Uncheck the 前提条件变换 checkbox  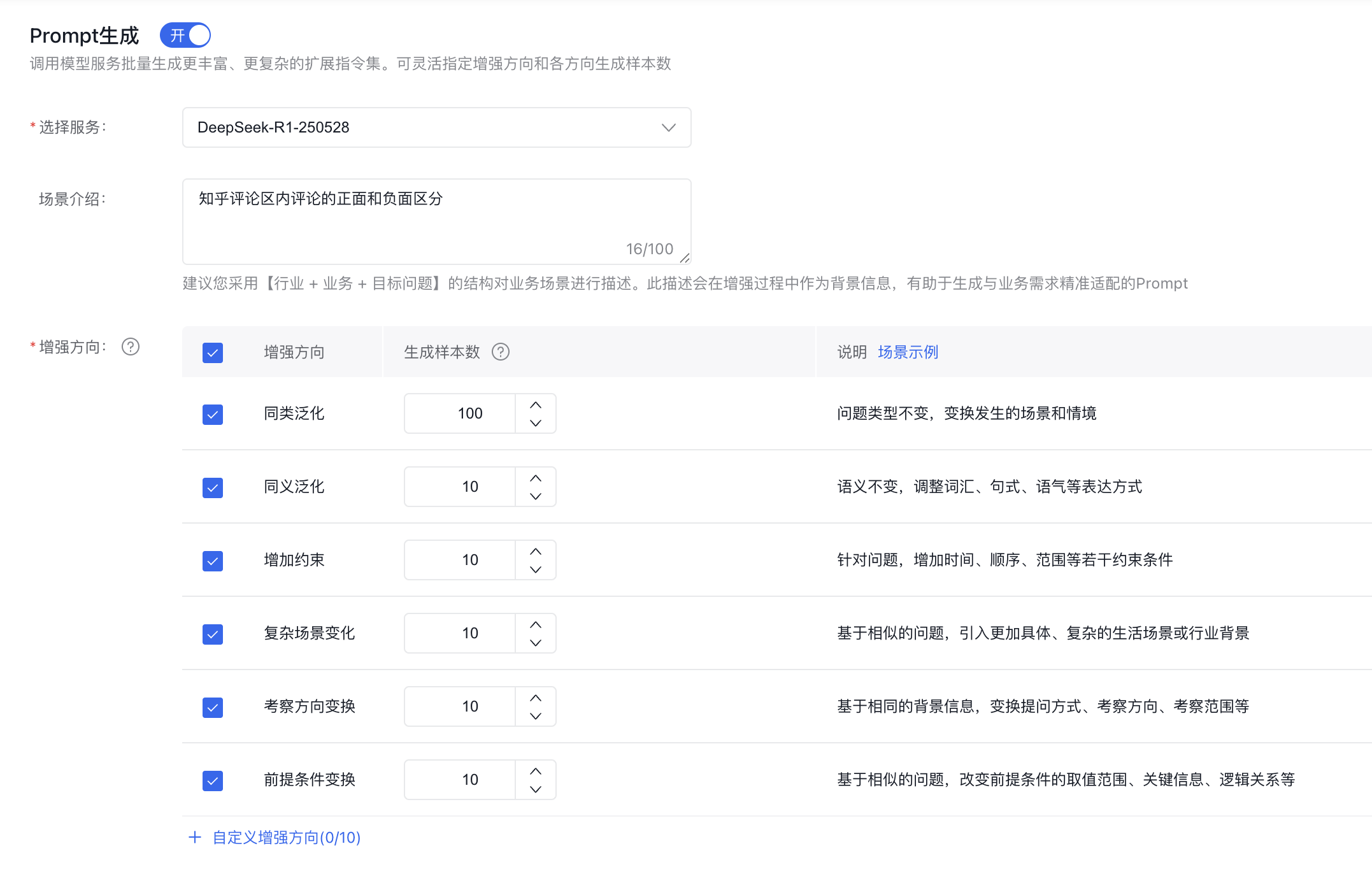(x=213, y=780)
